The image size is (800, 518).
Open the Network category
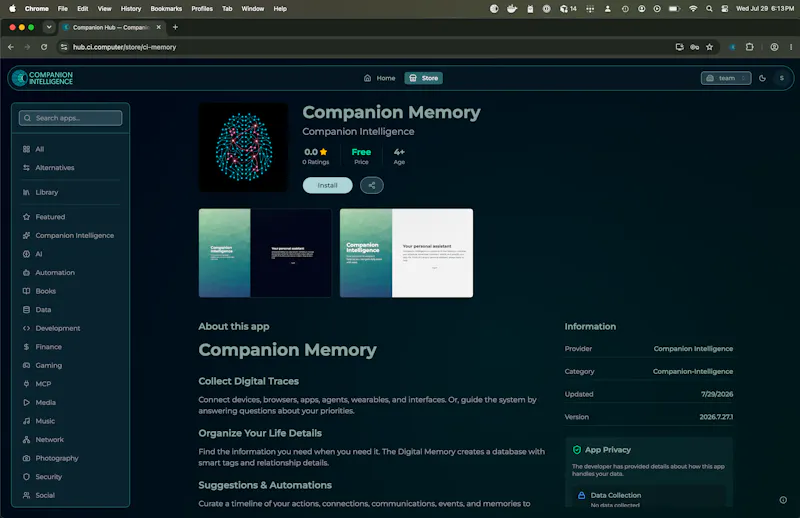[x=70, y=439]
